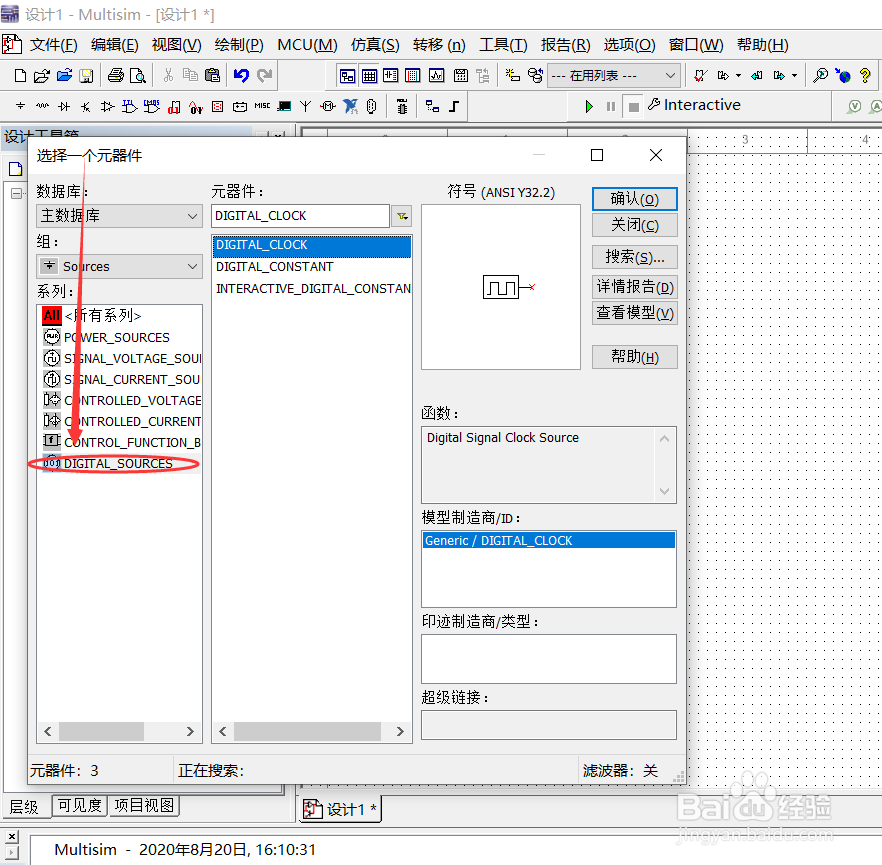
Task: Open the 仿真(S) menu
Action: (375, 45)
